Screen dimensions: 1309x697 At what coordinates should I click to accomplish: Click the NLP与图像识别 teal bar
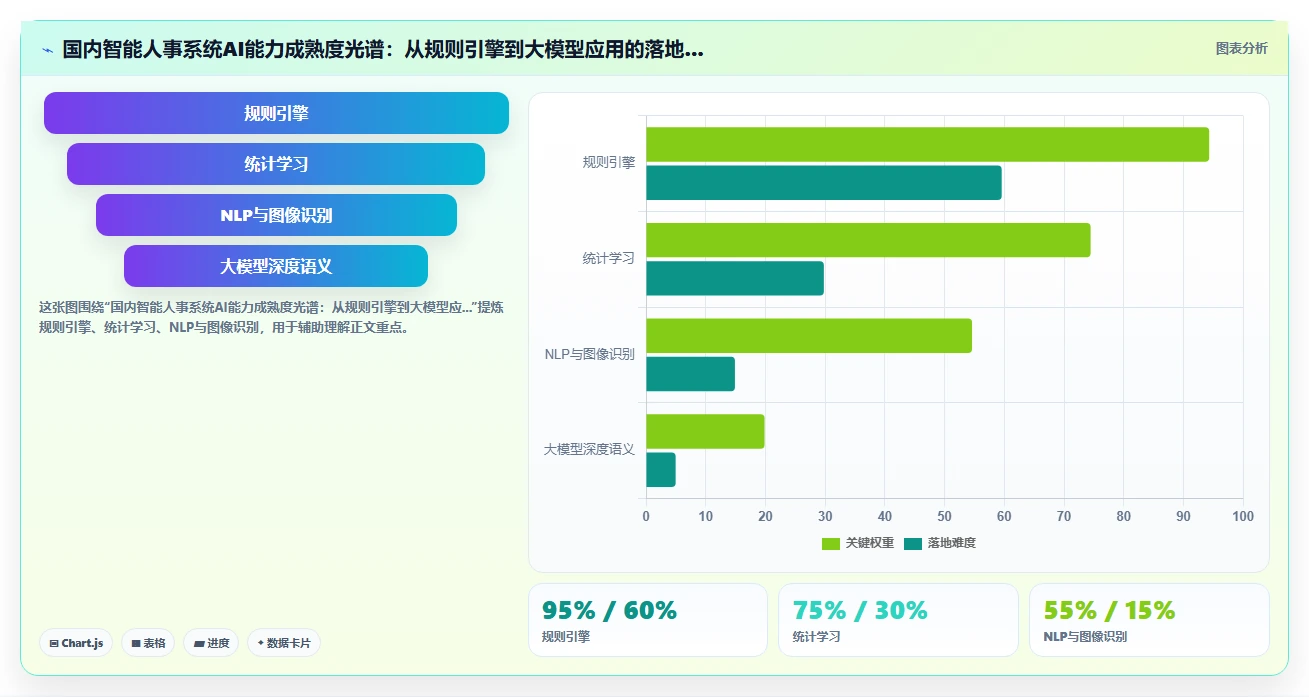(690, 374)
